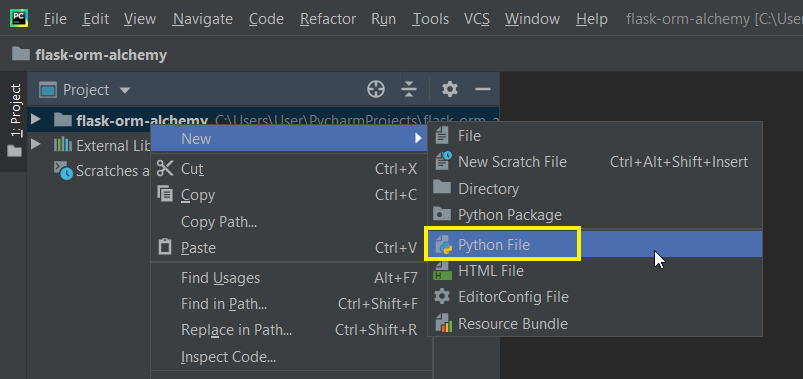Open the Project view dropdown arrow
This screenshot has height=379, width=803.
[x=124, y=91]
